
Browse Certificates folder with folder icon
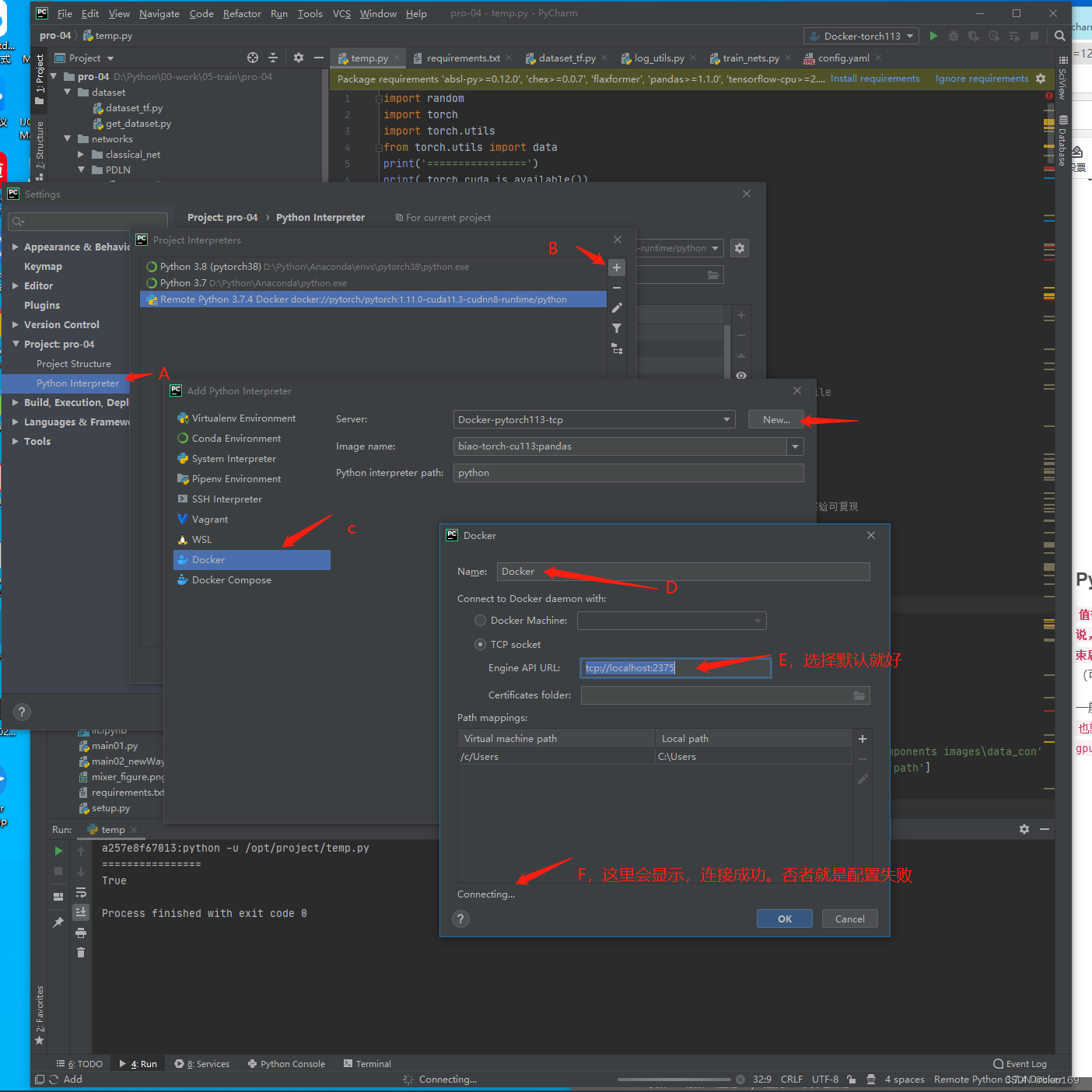[x=859, y=695]
